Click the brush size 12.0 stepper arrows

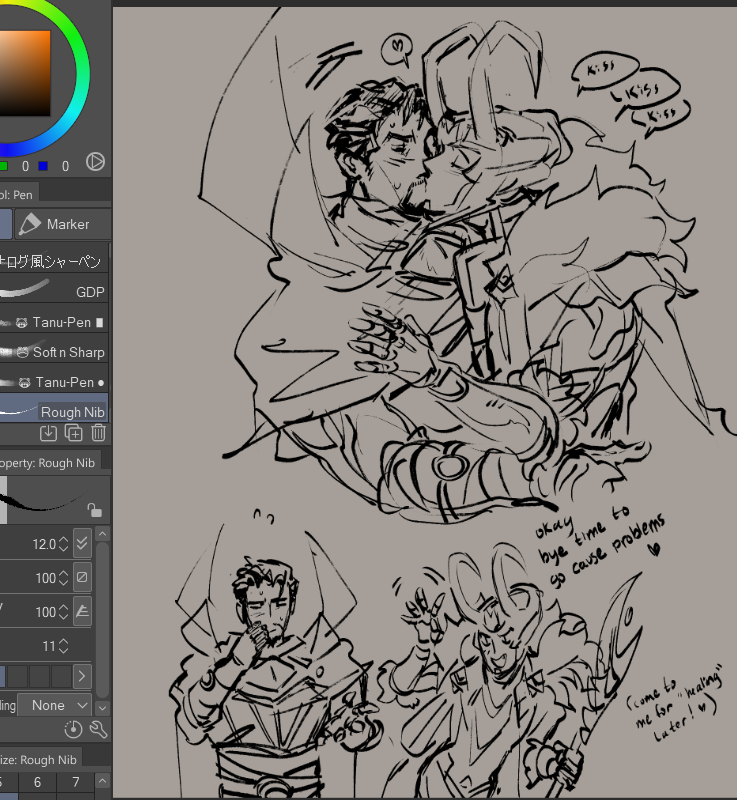pos(63,544)
